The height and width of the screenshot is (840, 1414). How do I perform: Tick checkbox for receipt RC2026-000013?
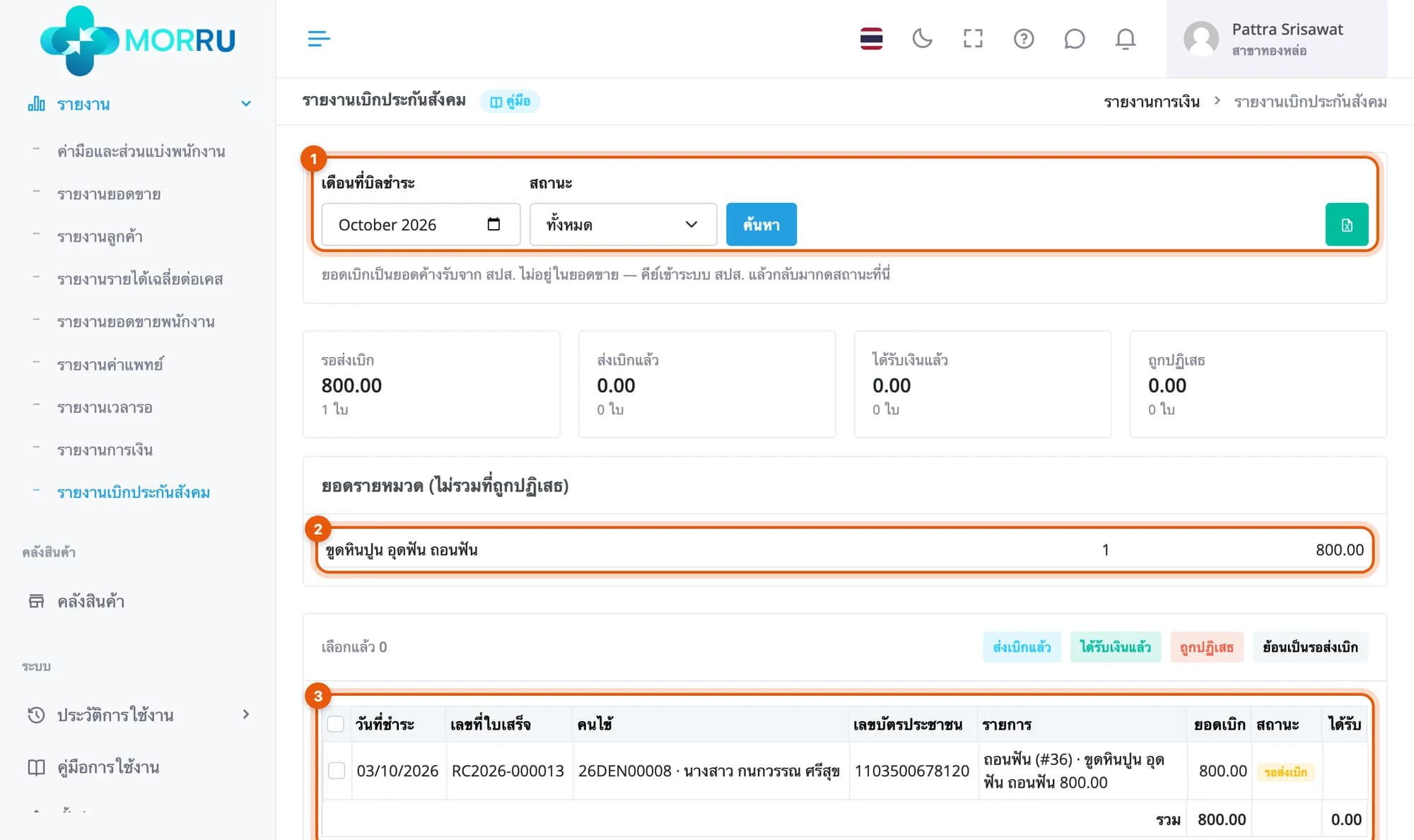pos(337,771)
